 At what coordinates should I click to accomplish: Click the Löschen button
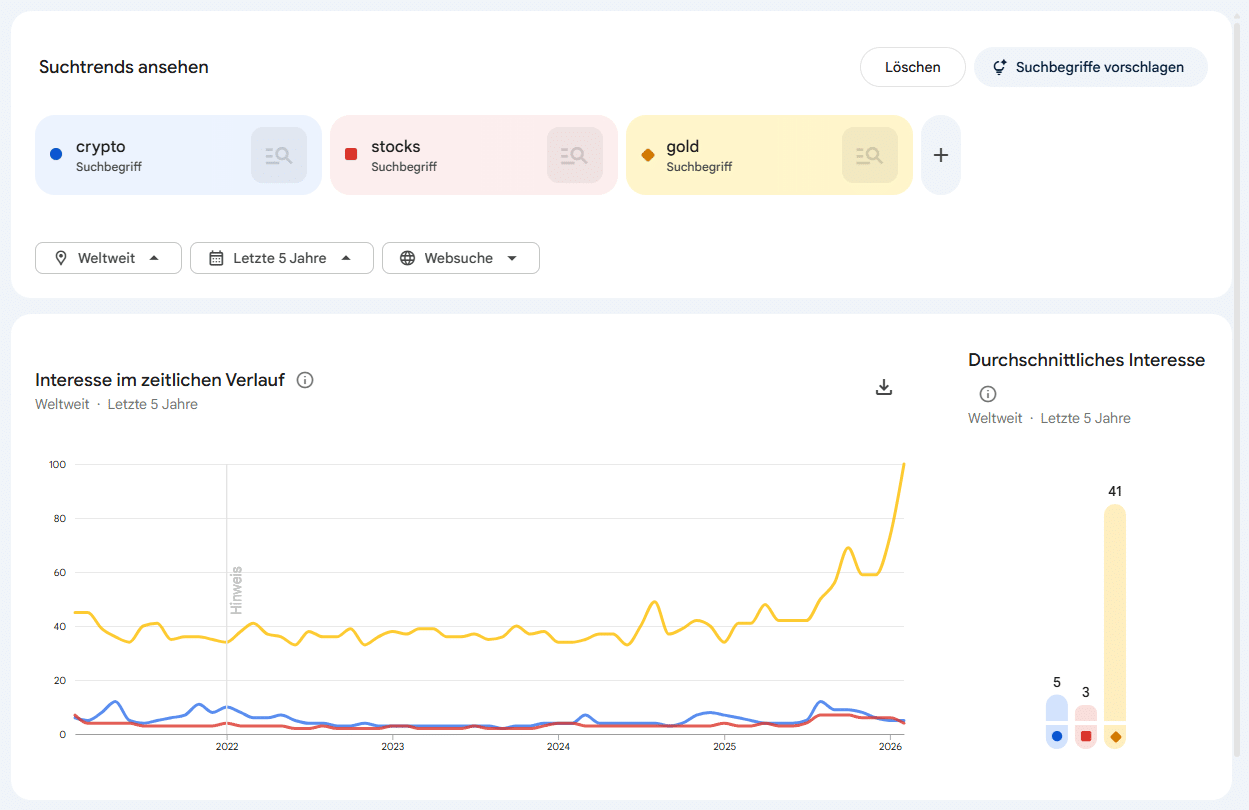[x=912, y=66]
